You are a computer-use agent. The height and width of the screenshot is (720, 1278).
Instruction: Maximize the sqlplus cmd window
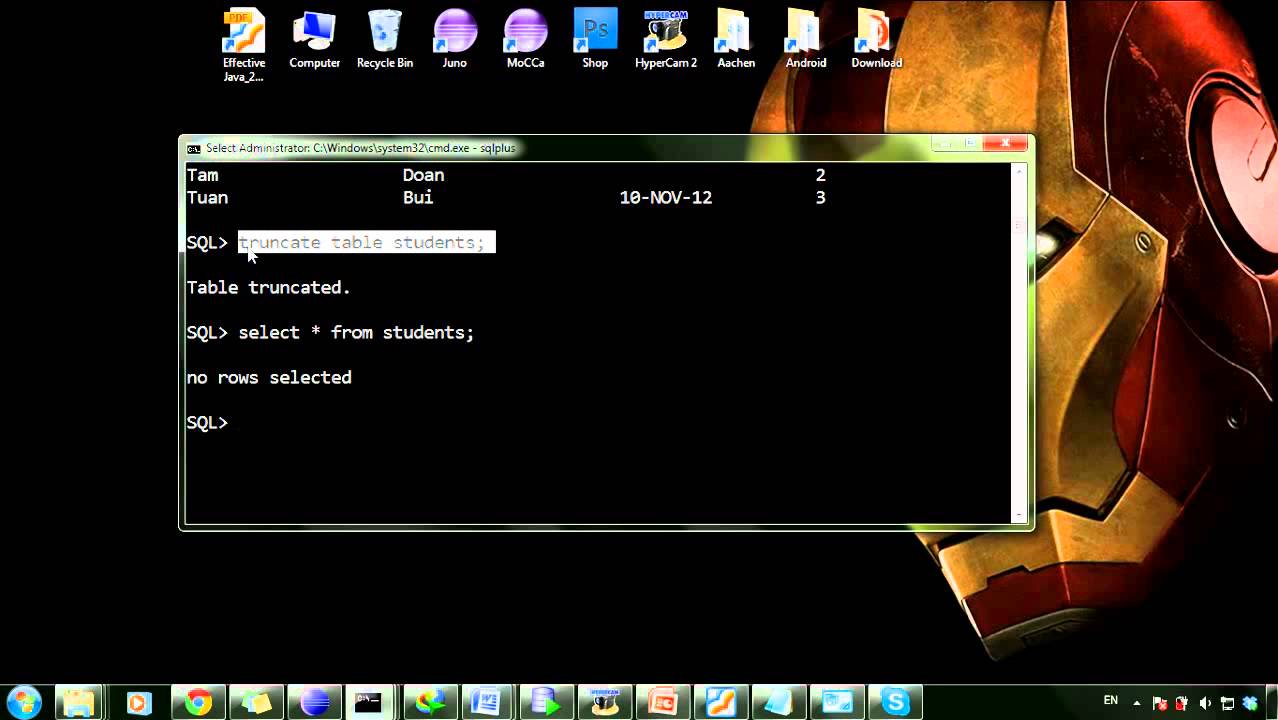click(969, 143)
